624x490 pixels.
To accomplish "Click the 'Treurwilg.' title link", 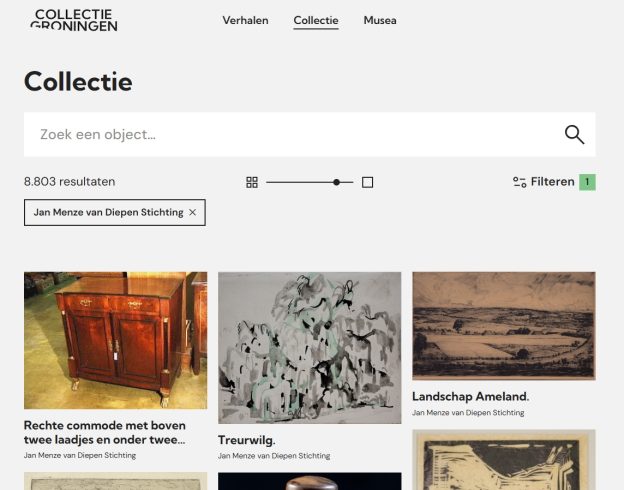I will [247, 439].
